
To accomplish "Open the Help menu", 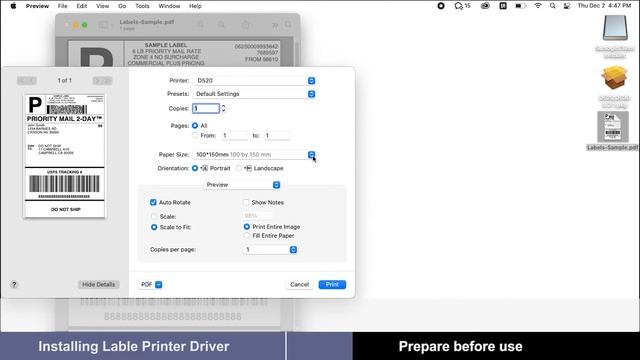I will tap(195, 6).
